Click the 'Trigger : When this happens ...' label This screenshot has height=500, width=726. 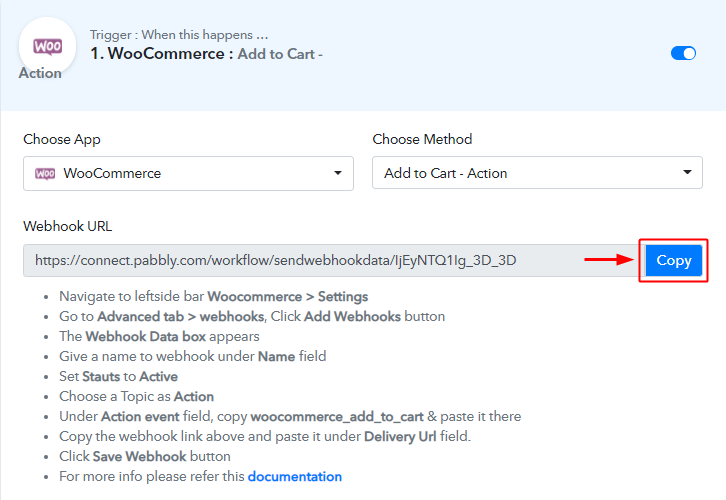(179, 35)
